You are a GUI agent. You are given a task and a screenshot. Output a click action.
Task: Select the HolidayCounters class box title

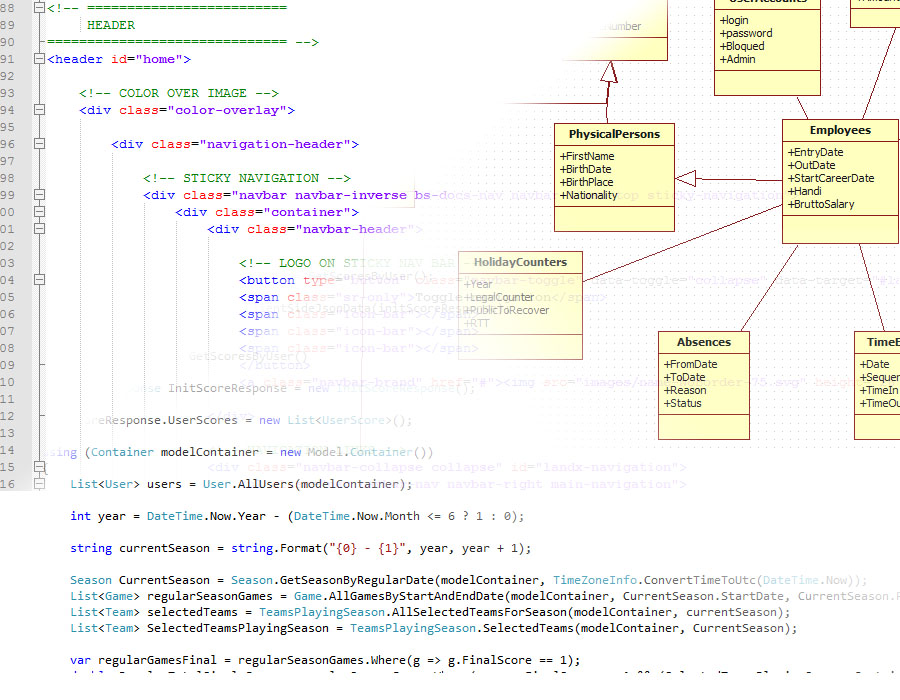[520, 262]
